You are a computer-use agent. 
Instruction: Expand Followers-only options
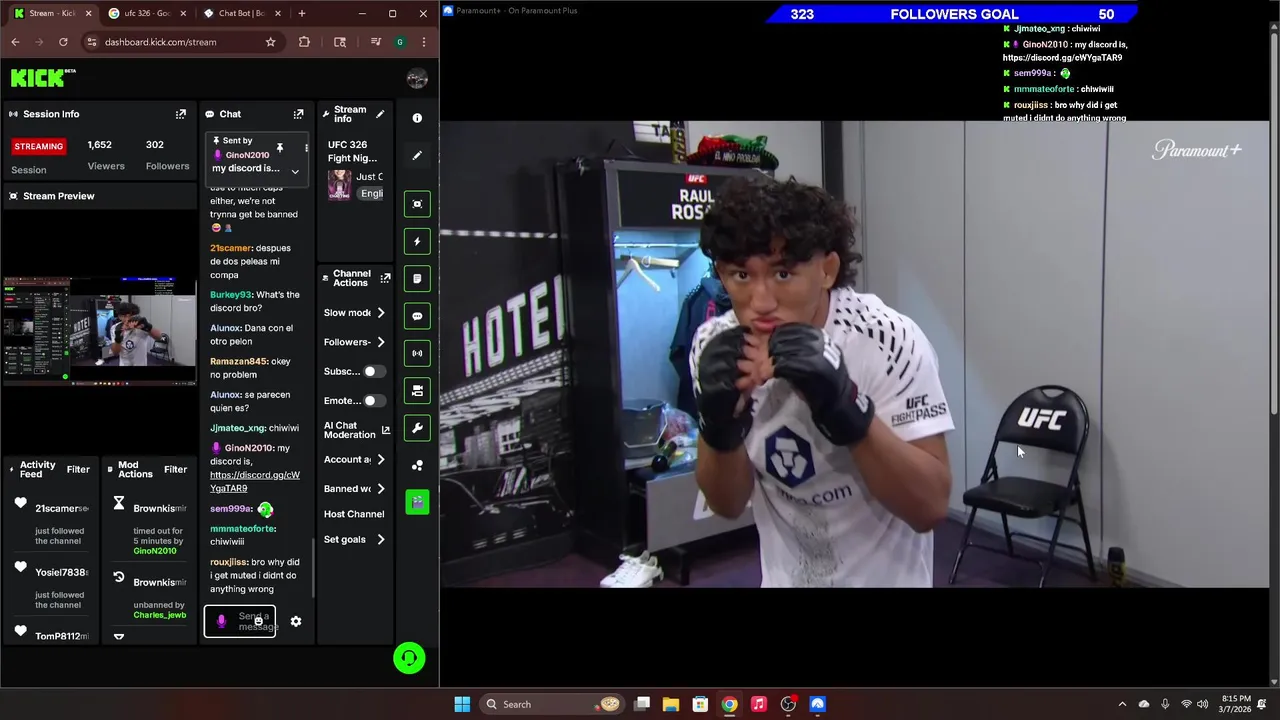point(381,342)
